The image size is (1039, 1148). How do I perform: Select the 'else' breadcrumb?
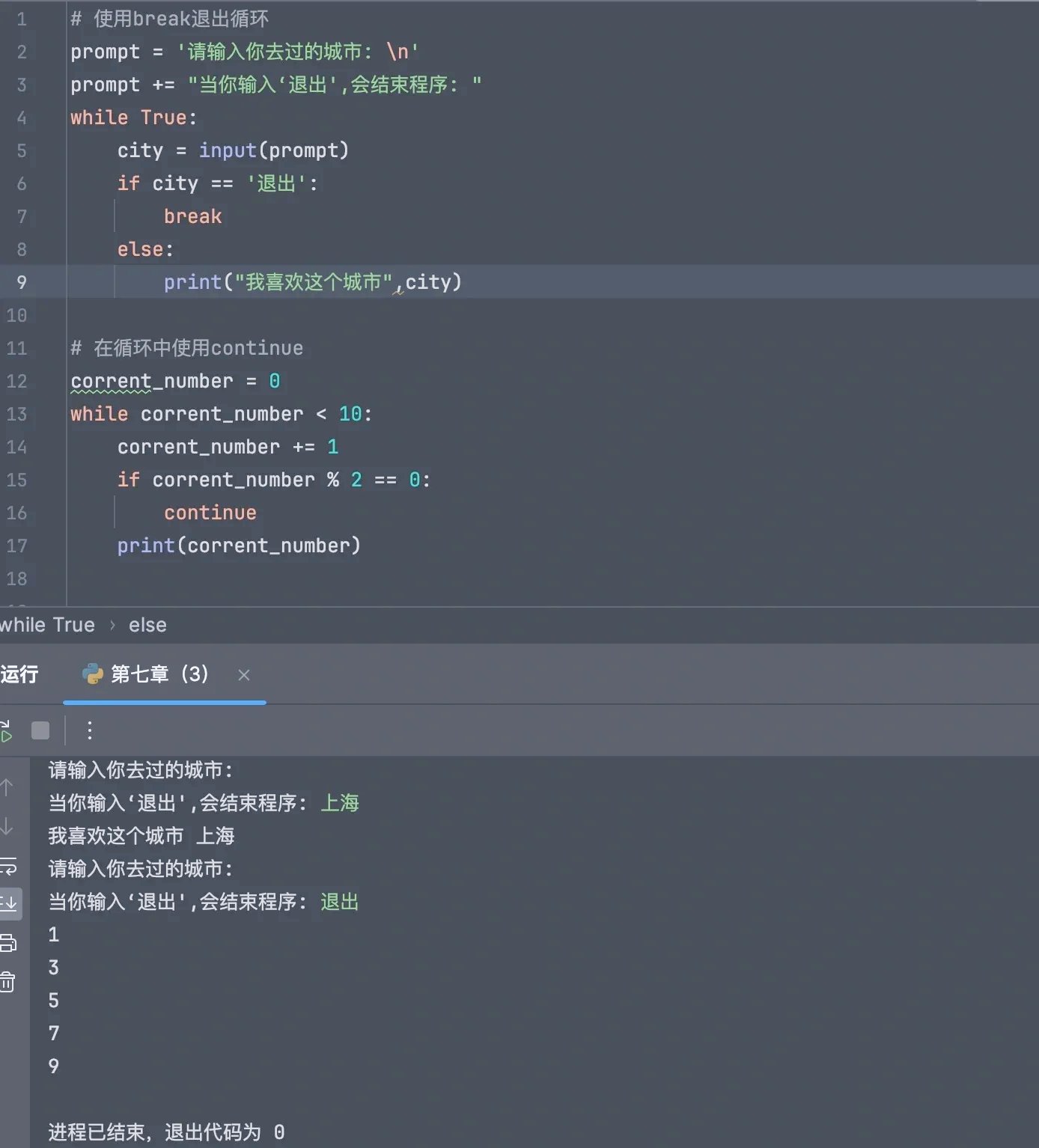pyautogui.click(x=147, y=625)
